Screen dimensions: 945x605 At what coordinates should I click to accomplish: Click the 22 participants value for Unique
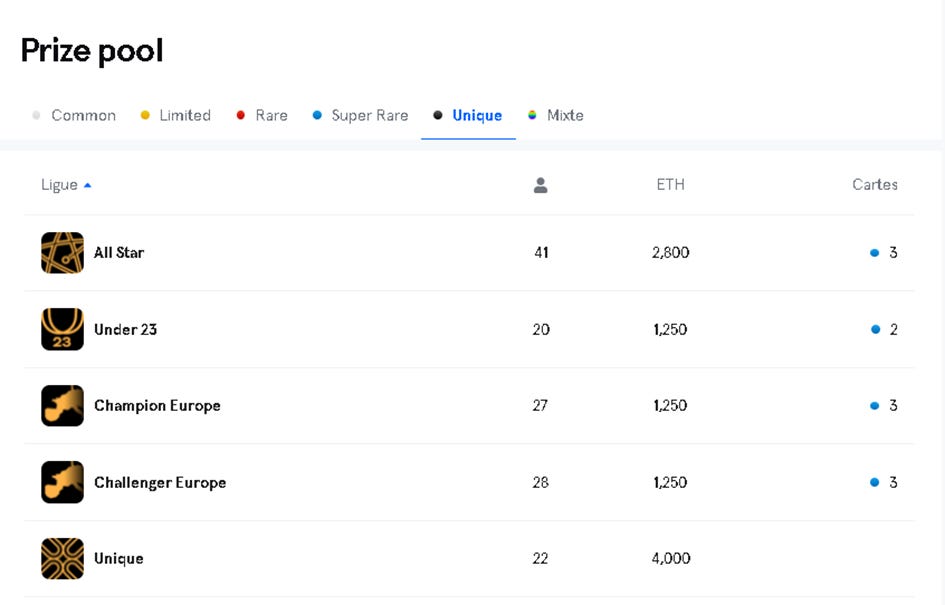540,559
